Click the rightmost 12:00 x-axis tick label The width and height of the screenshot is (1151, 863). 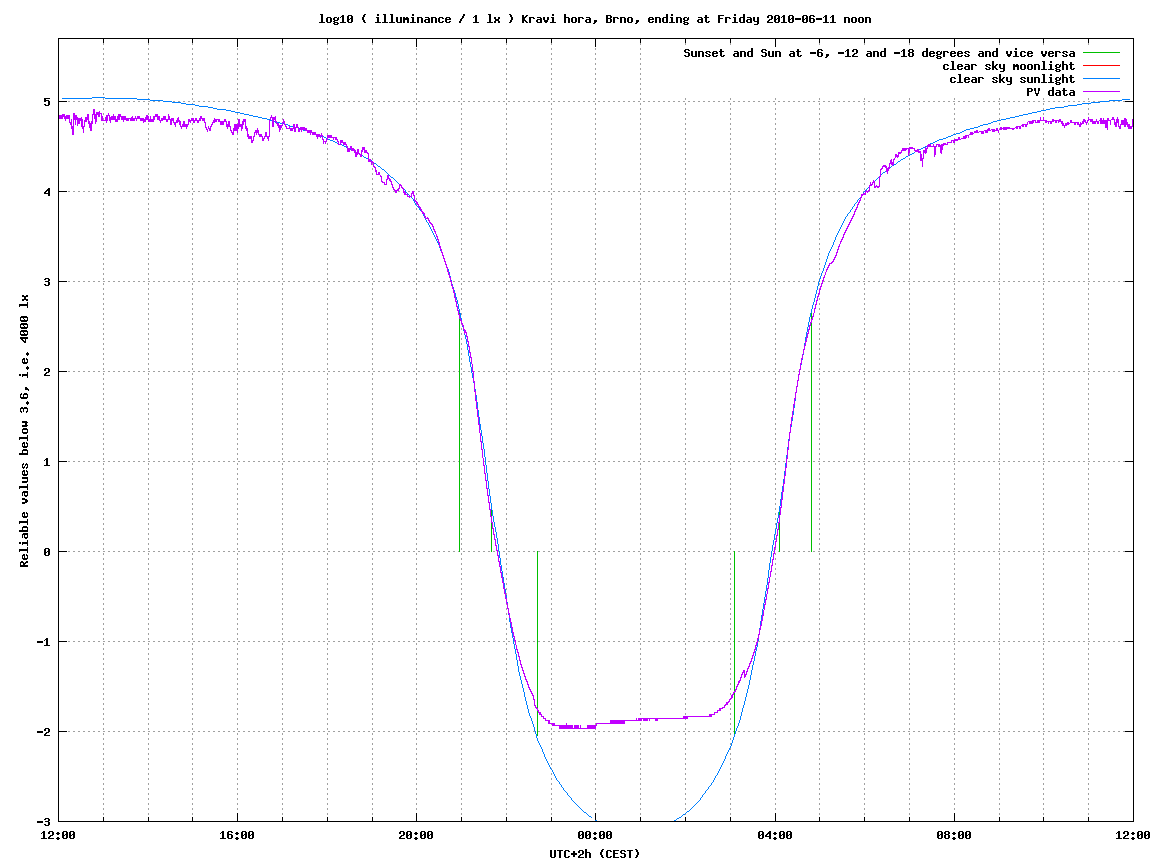point(1133,835)
